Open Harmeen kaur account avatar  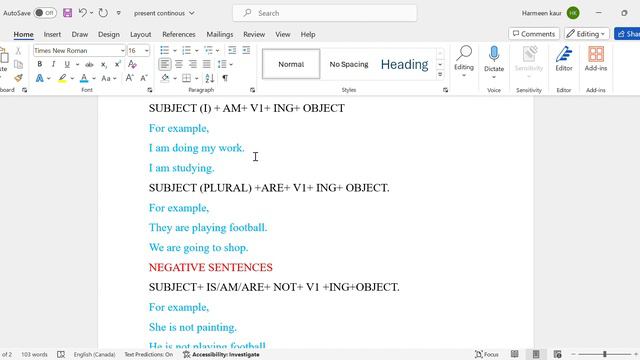click(573, 13)
